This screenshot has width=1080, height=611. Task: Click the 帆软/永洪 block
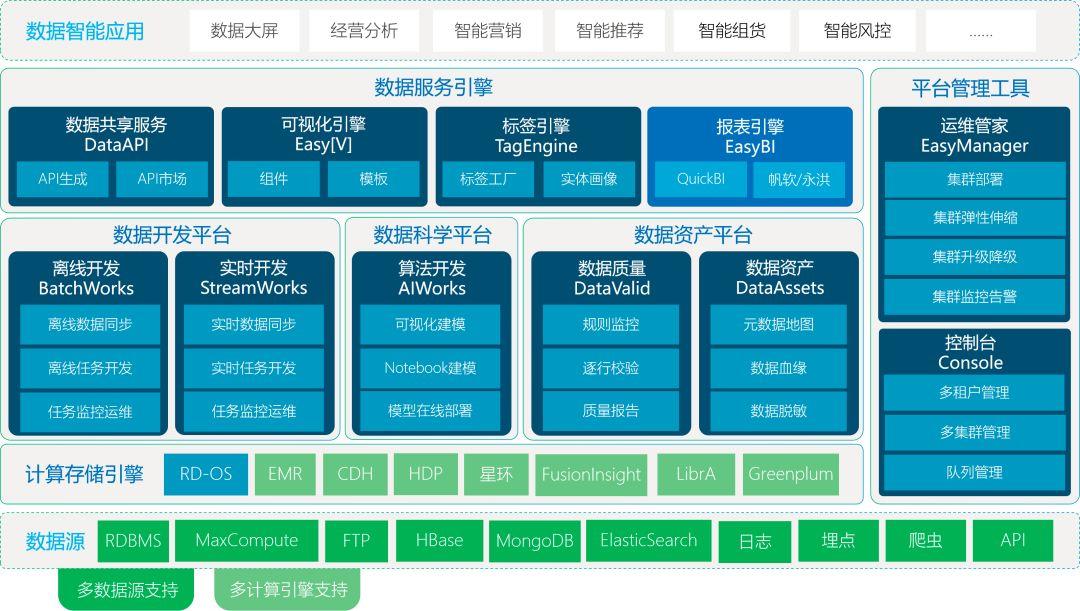click(799, 180)
